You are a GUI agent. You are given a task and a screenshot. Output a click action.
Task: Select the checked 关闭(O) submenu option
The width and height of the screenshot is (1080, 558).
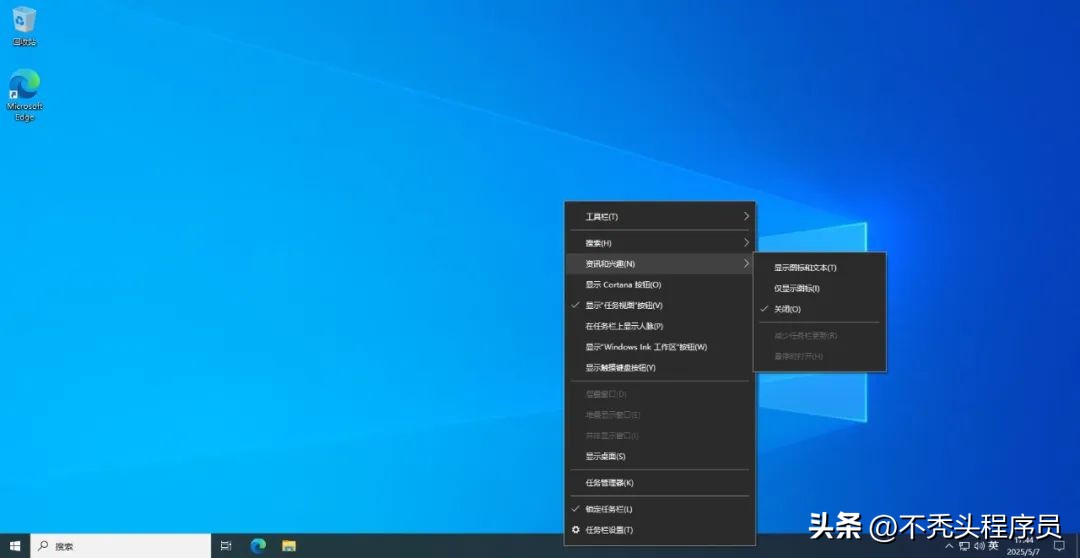pyautogui.click(x=787, y=309)
